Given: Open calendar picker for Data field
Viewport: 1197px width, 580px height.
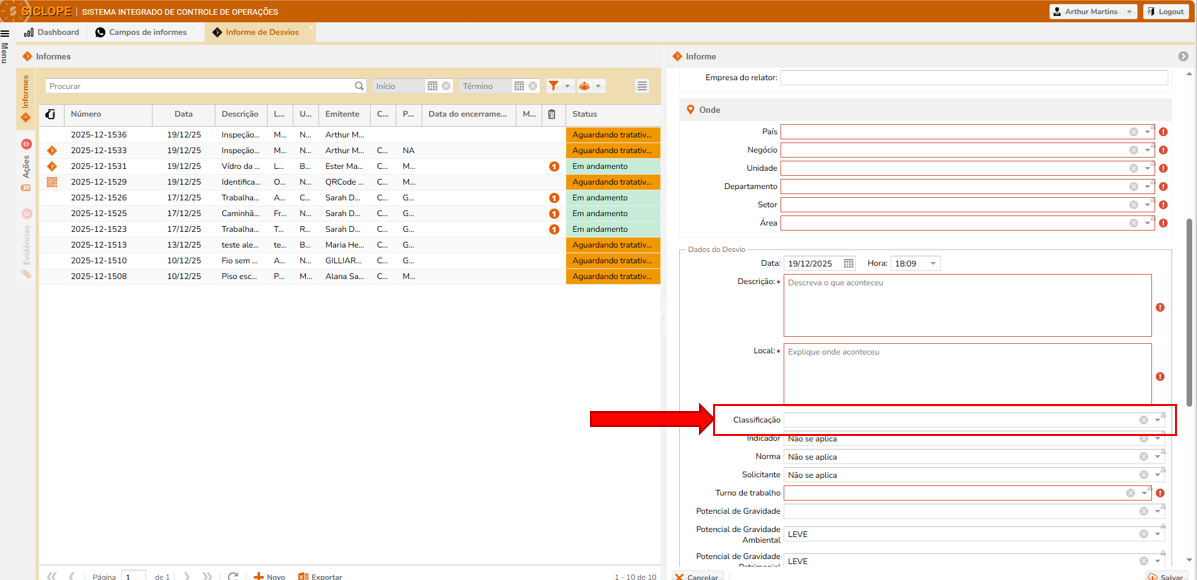Looking at the screenshot, I should point(849,263).
